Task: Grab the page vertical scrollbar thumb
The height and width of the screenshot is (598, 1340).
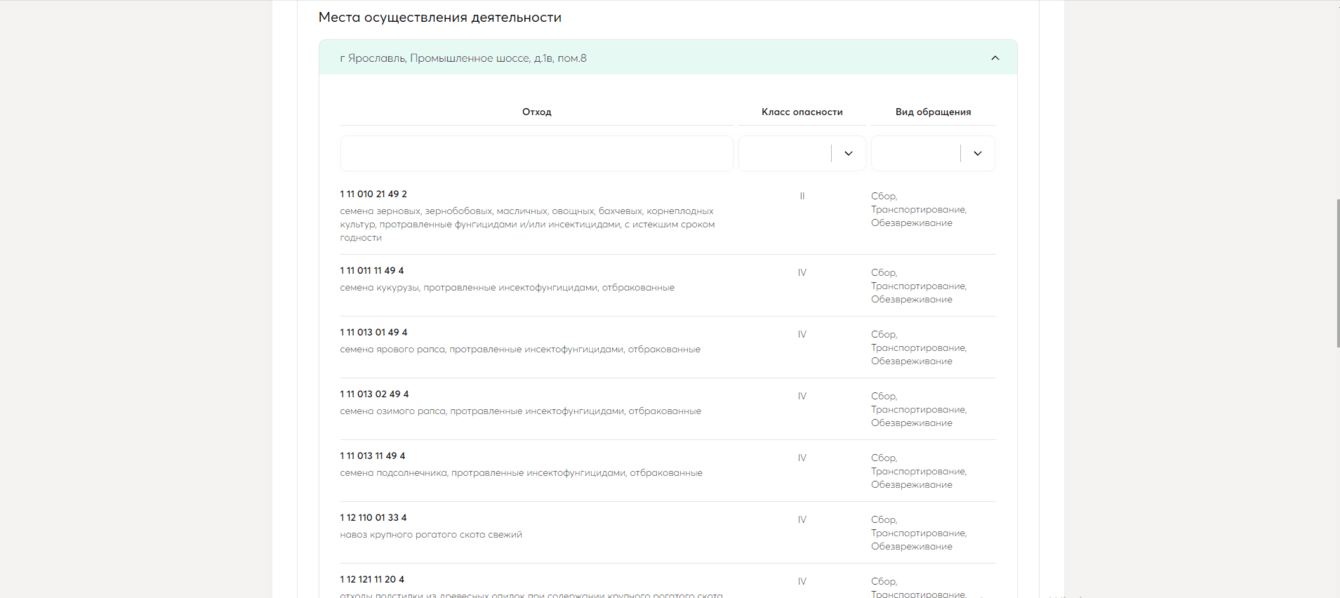Action: coord(1335,272)
